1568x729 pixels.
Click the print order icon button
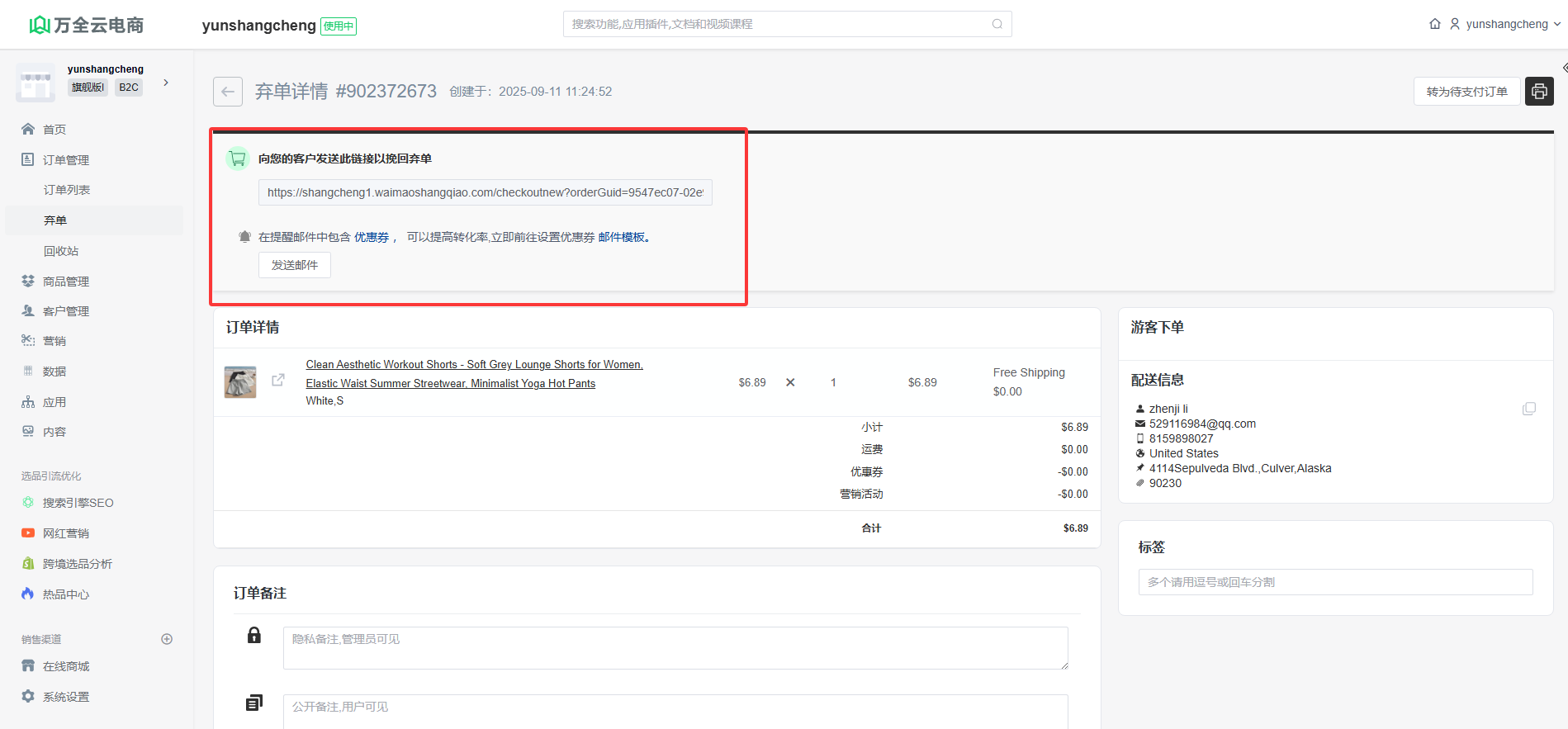point(1539,92)
